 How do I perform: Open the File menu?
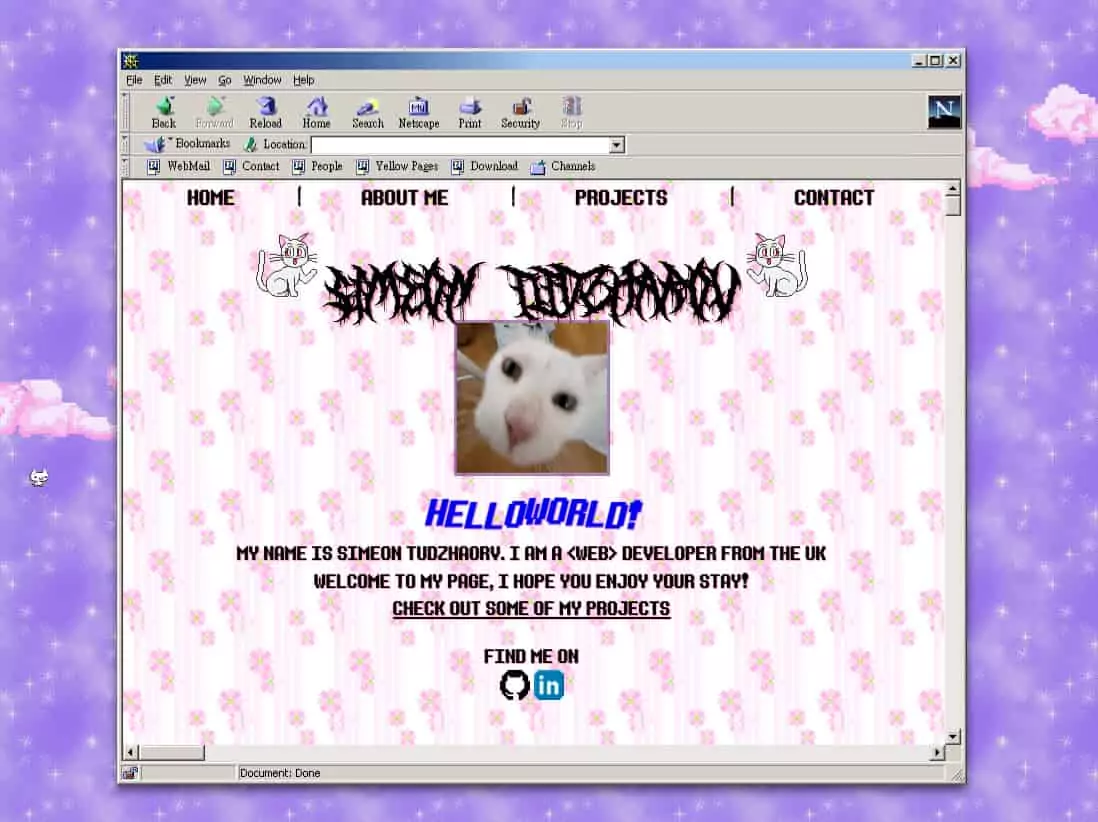[x=134, y=80]
